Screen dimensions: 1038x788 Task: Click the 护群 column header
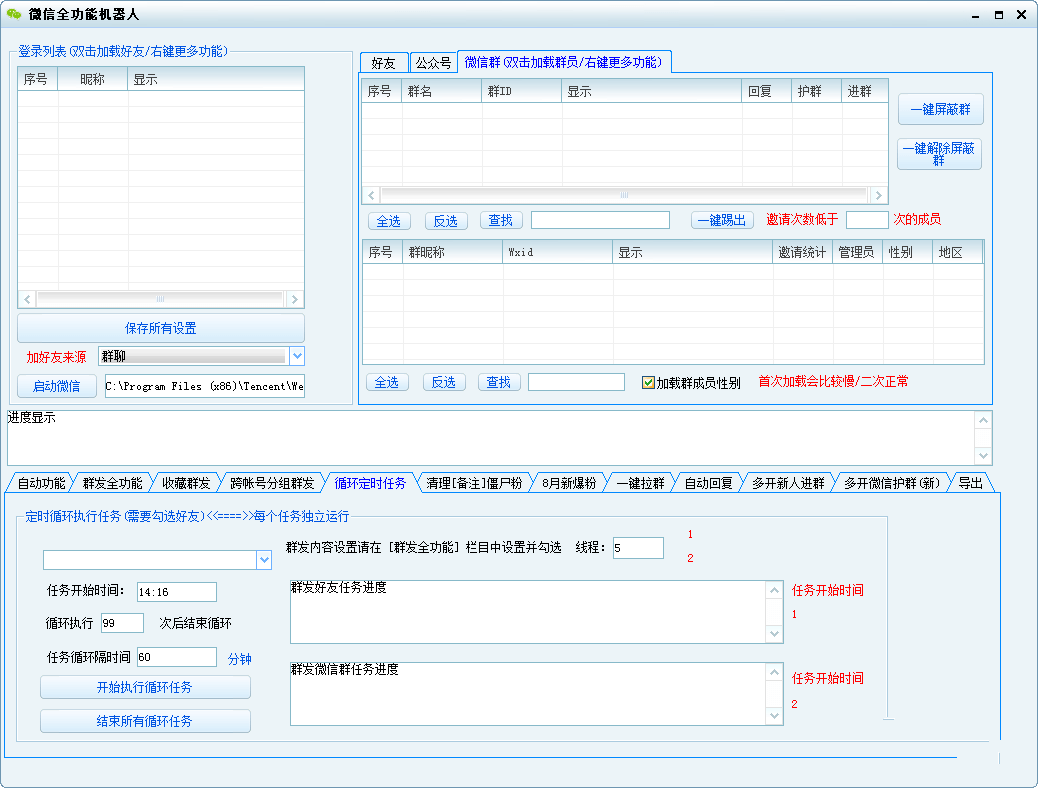817,91
